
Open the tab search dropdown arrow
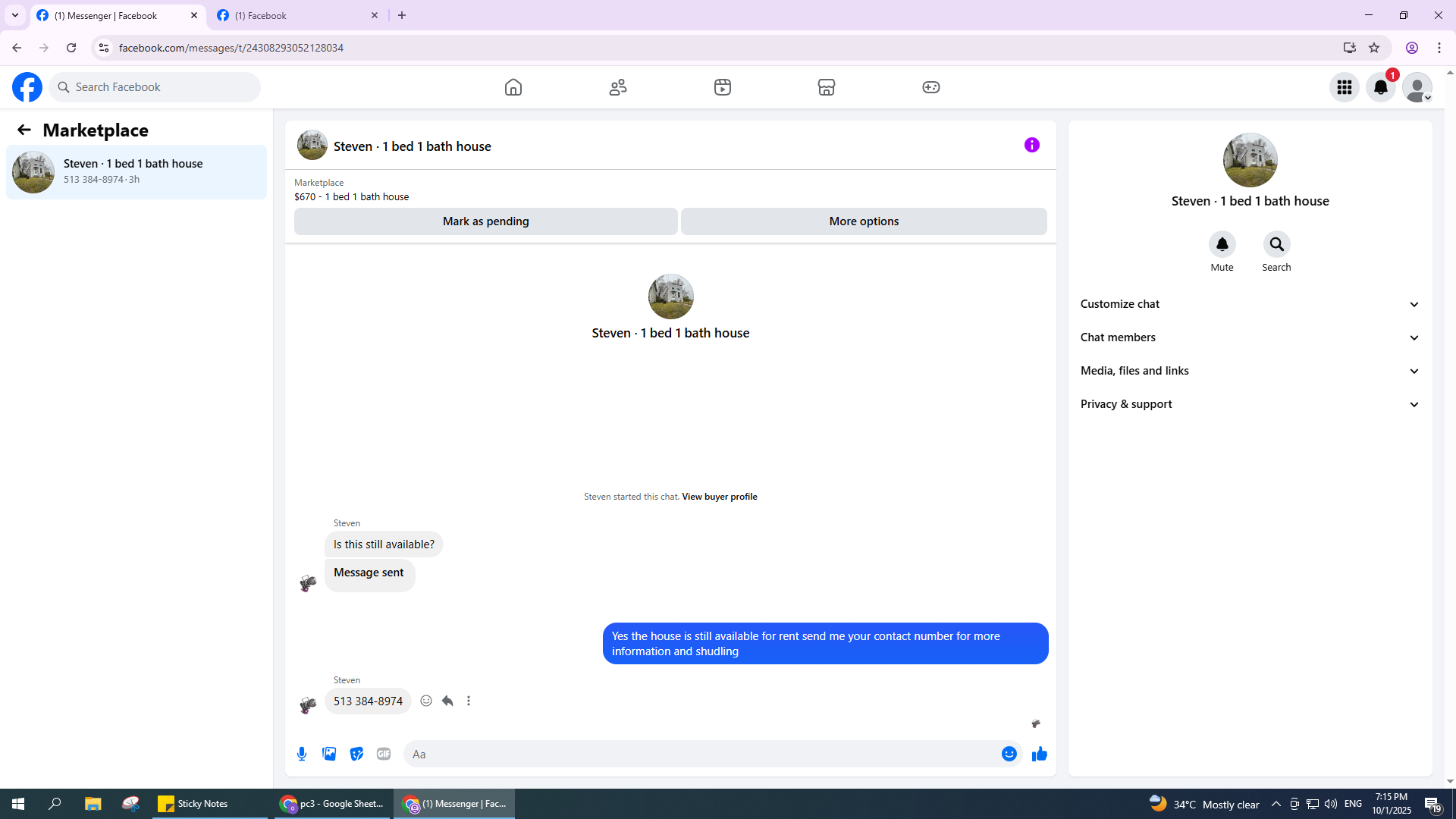(x=15, y=15)
